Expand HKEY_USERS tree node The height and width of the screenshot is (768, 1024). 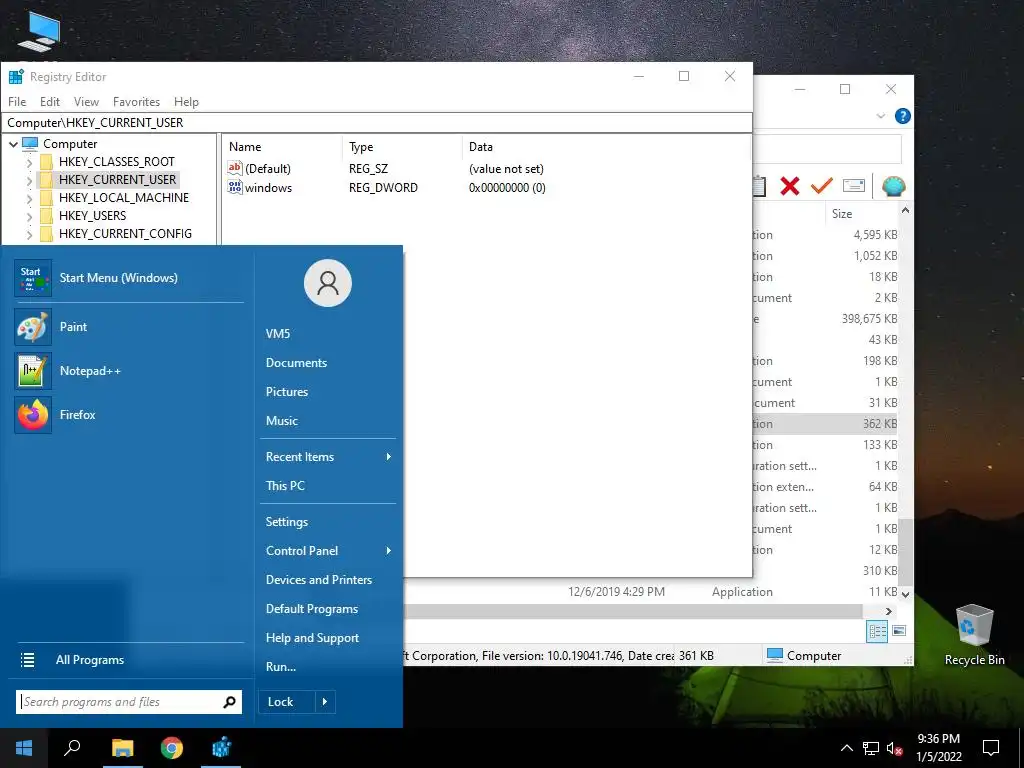pyautogui.click(x=29, y=216)
